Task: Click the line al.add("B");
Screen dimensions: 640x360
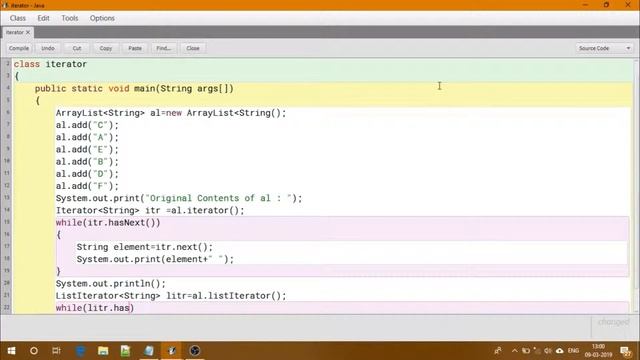Action: click(87, 162)
